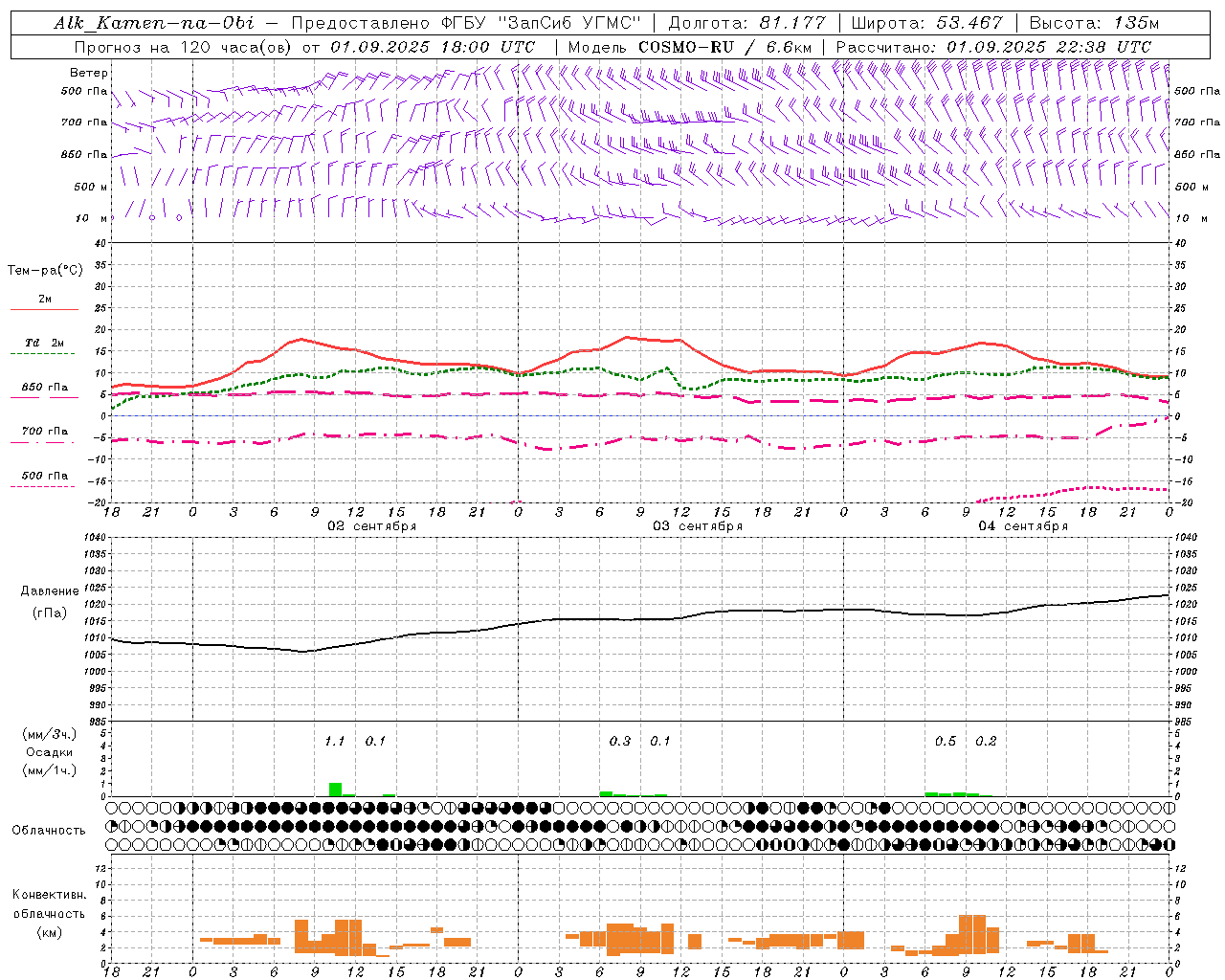This screenshot has width=1225, height=980.
Task: Click the Прогноз на 120 часа(ов) text
Action: 184,47
